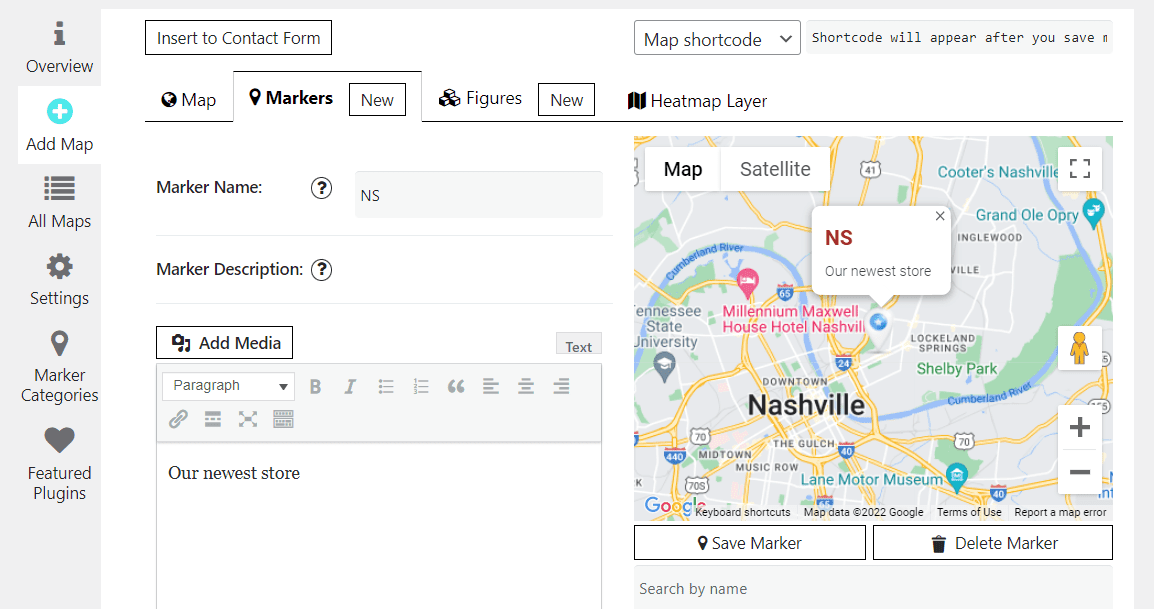Image resolution: width=1154 pixels, height=609 pixels.
Task: Enter fullscreen map view
Action: pyautogui.click(x=1080, y=169)
